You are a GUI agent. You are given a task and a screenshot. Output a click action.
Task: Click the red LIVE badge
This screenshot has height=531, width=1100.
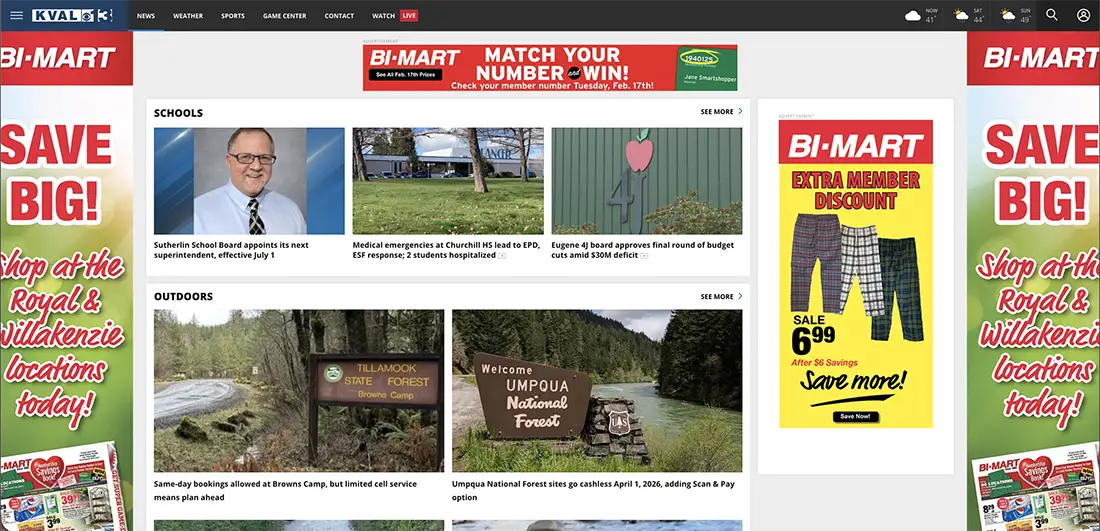coord(409,15)
